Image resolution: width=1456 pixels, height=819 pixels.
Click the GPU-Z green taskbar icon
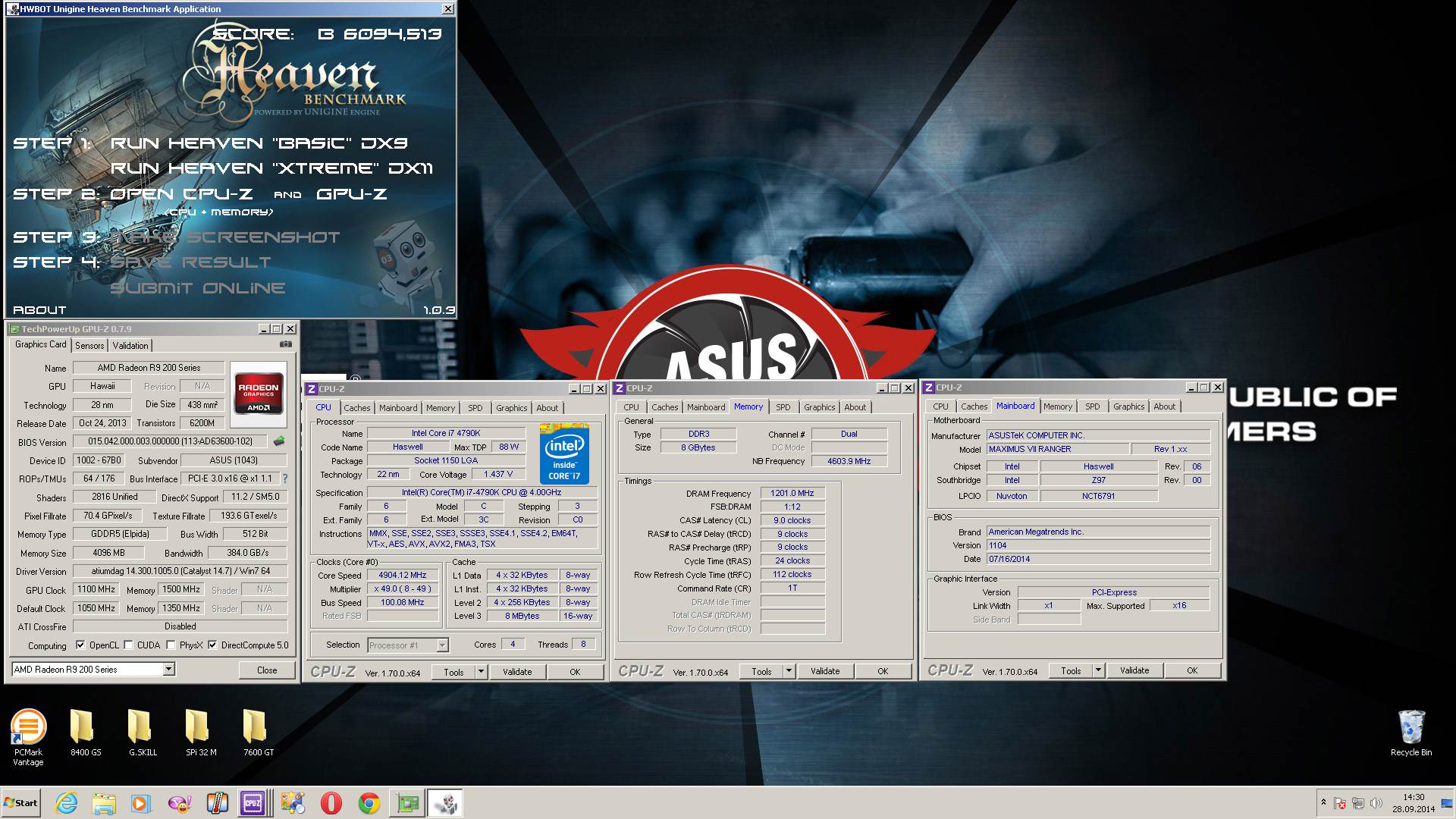click(407, 803)
